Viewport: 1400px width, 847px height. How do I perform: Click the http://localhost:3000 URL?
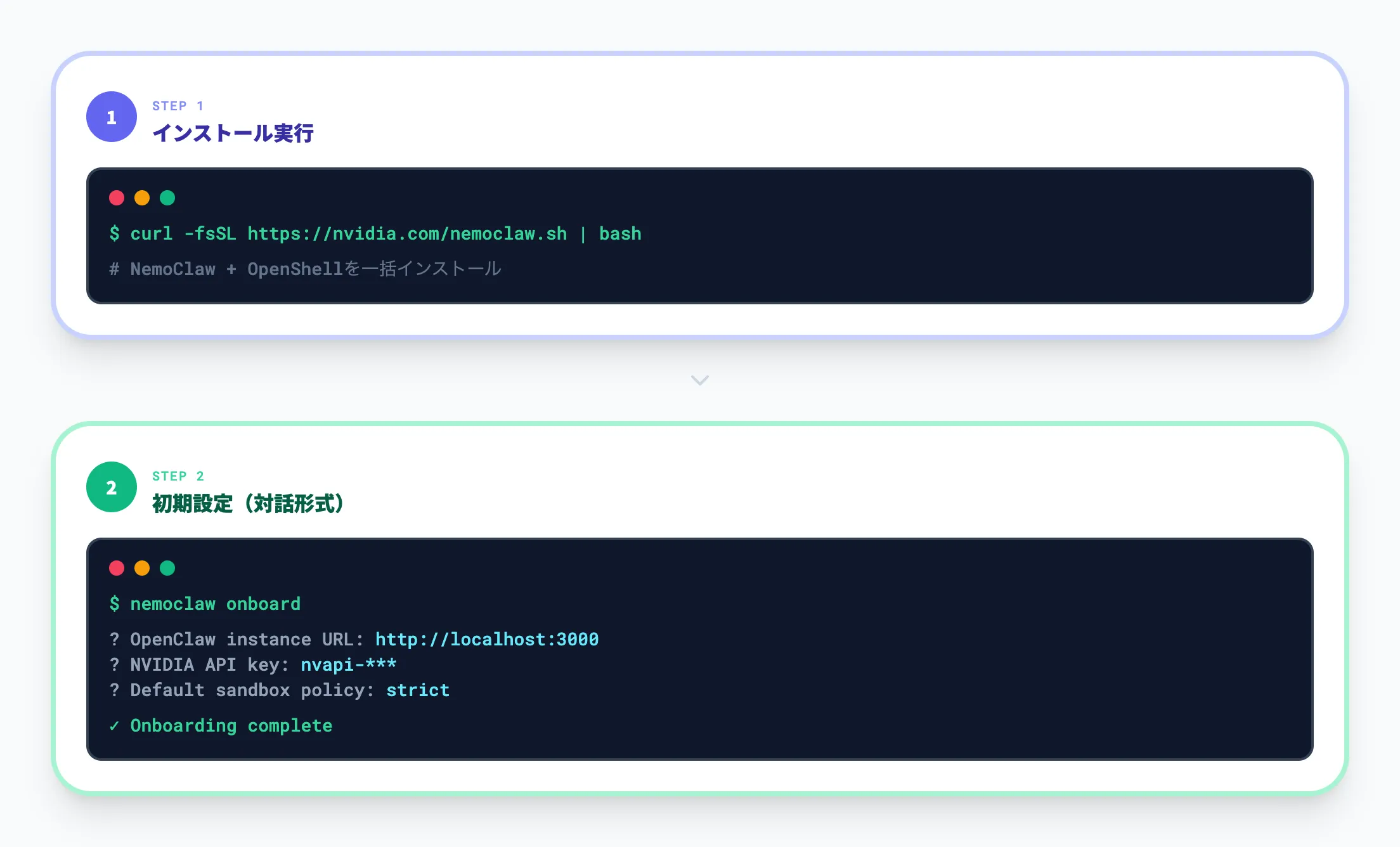(x=486, y=639)
